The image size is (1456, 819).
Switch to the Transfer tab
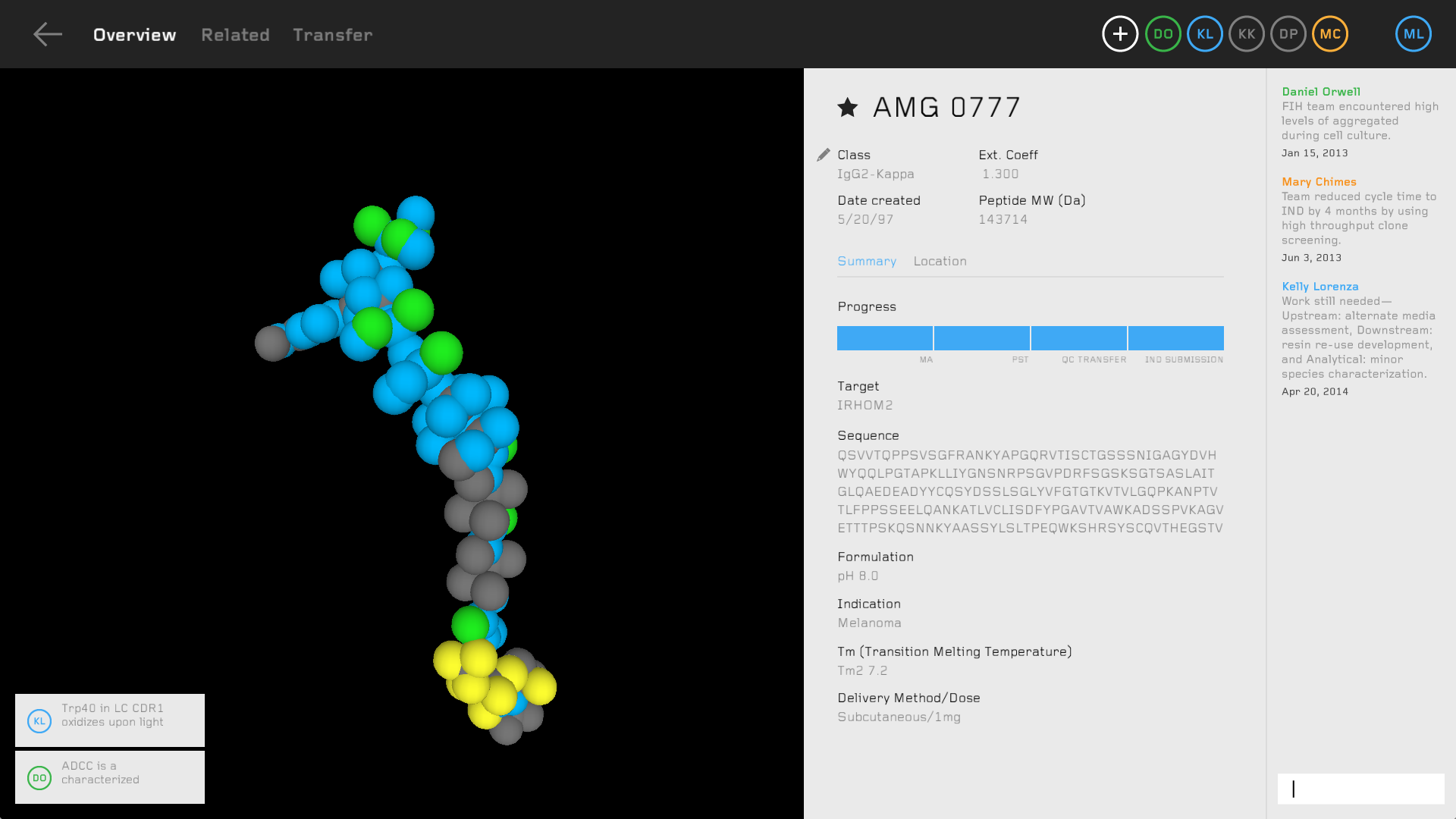[332, 35]
